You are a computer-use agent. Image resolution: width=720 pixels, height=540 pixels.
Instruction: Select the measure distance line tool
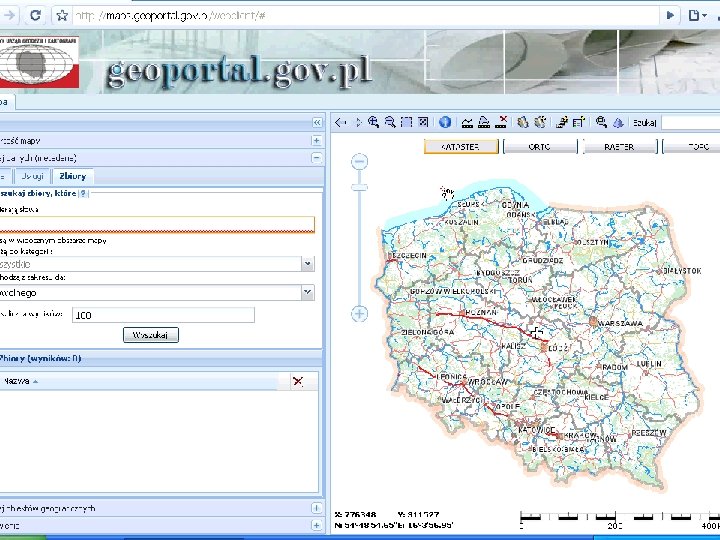tap(467, 122)
